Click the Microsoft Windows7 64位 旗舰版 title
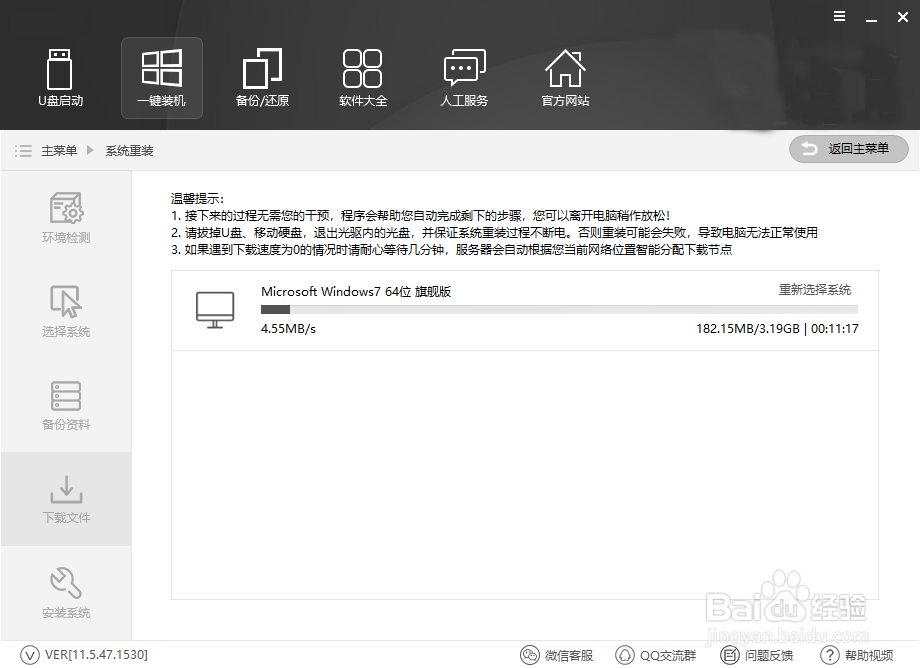Image resolution: width=920 pixels, height=668 pixels. [356, 291]
